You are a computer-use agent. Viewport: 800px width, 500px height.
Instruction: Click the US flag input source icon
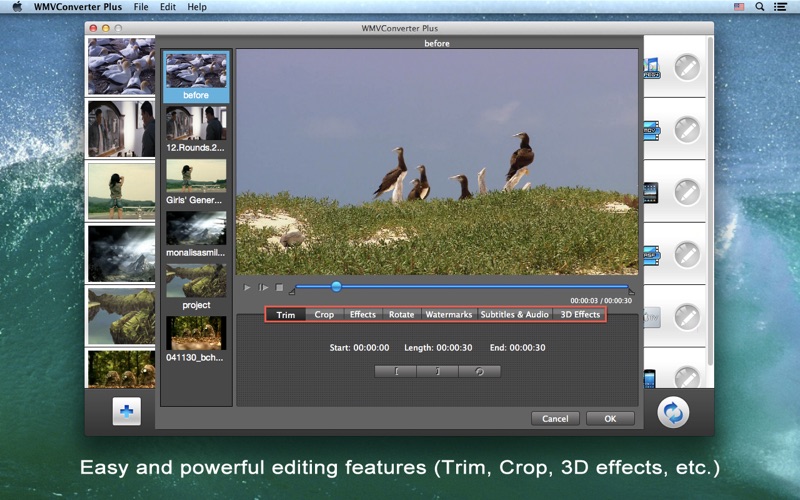click(739, 7)
